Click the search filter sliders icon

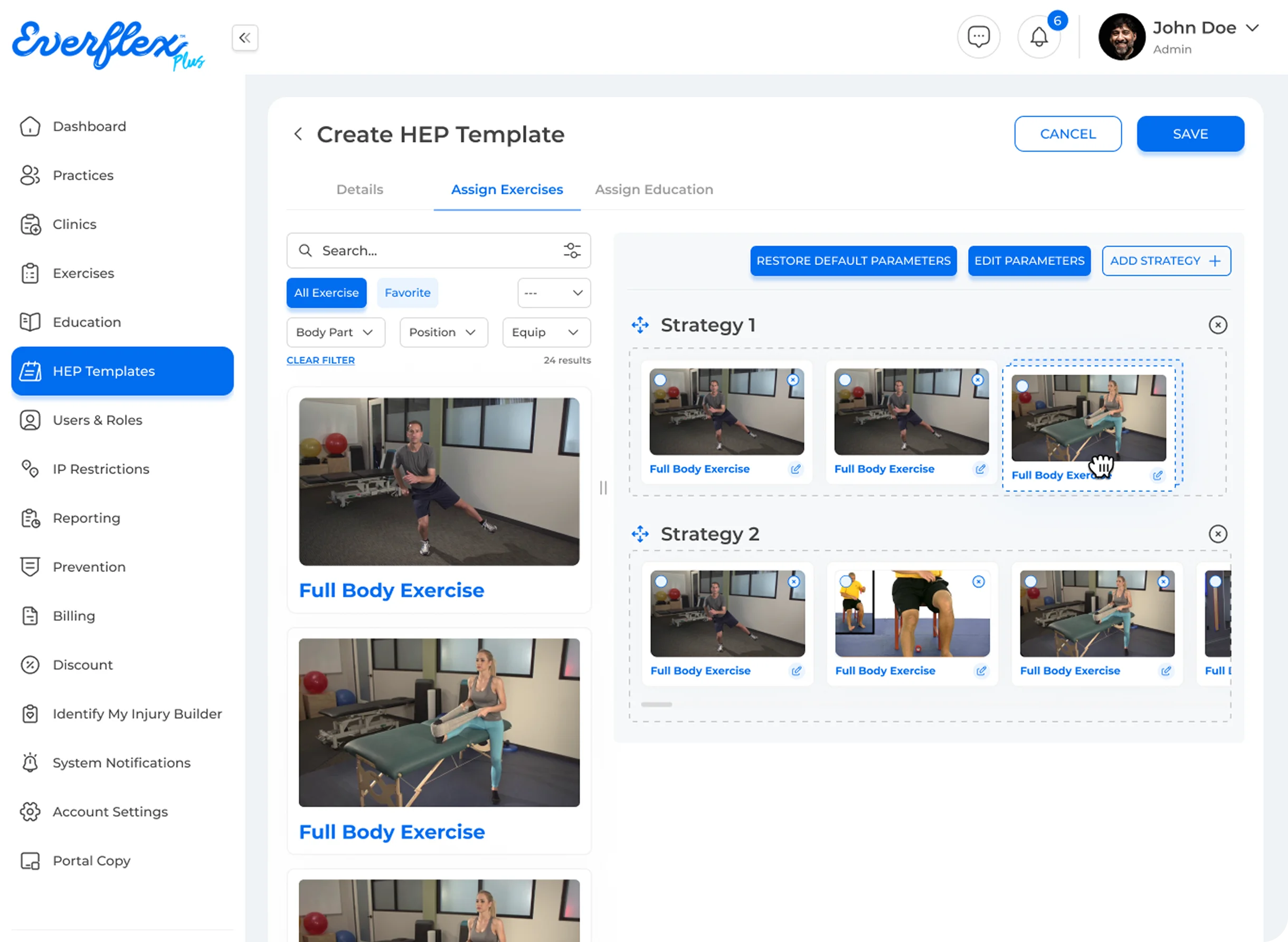pos(572,250)
